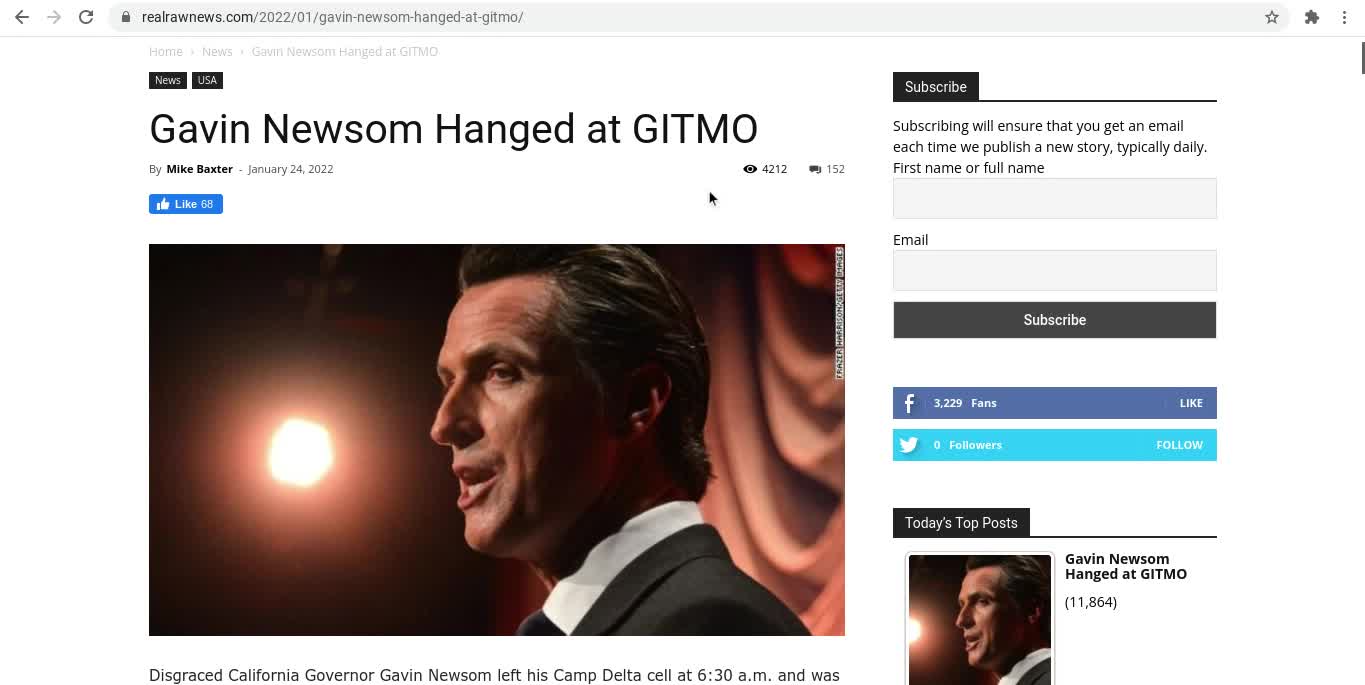Select the News category tag

(168, 80)
